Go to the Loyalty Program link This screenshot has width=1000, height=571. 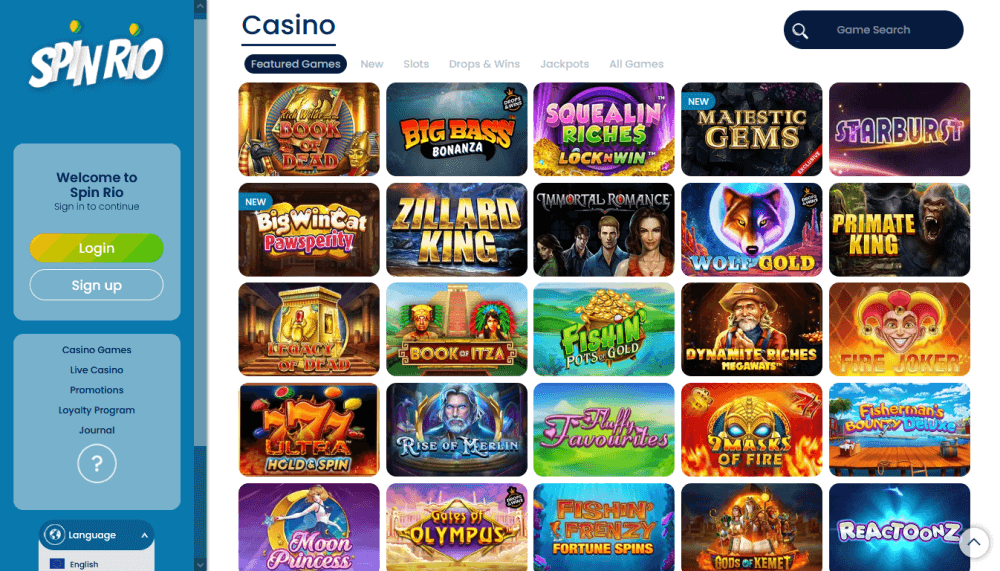click(x=96, y=410)
